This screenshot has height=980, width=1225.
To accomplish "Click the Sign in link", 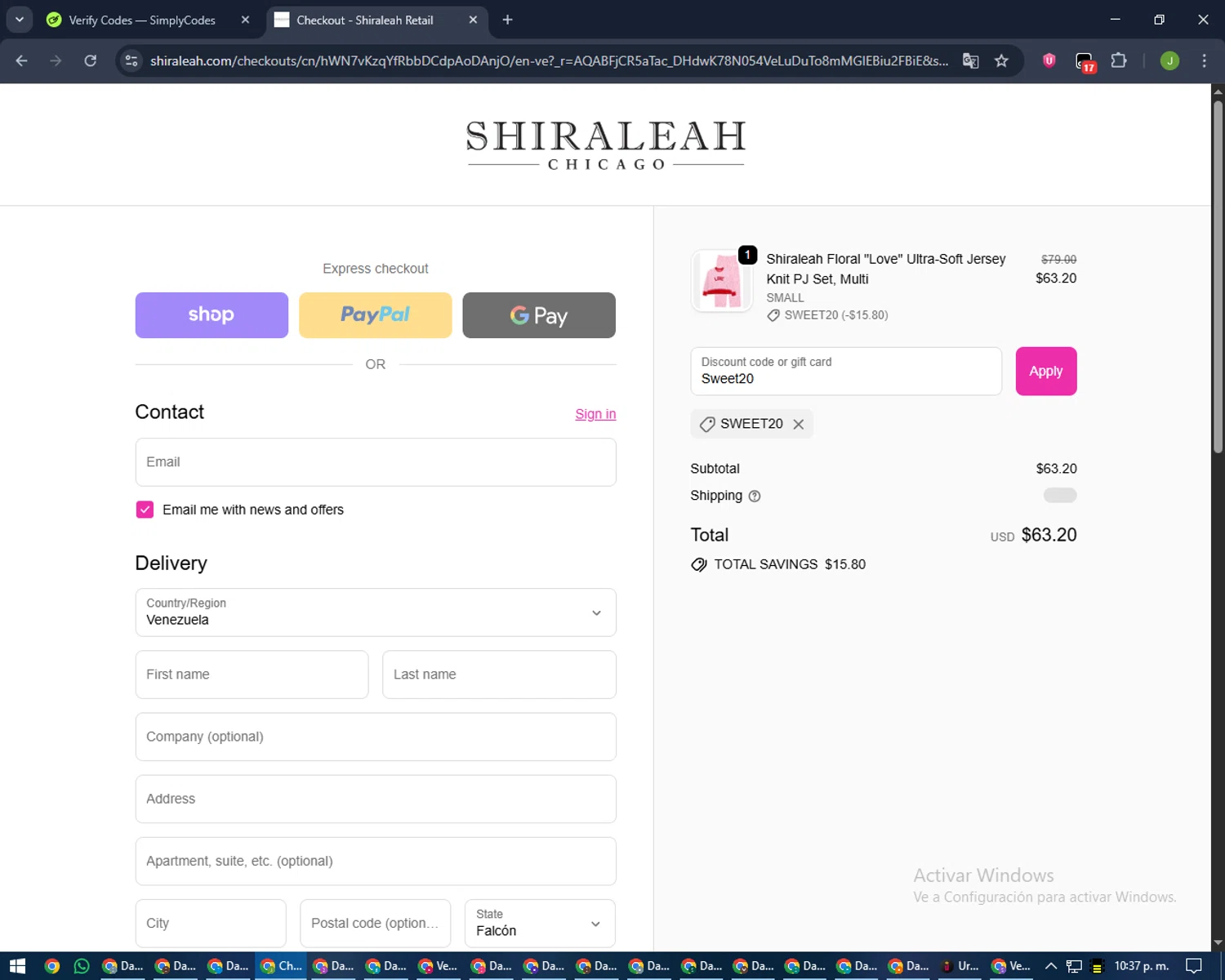I will (595, 414).
